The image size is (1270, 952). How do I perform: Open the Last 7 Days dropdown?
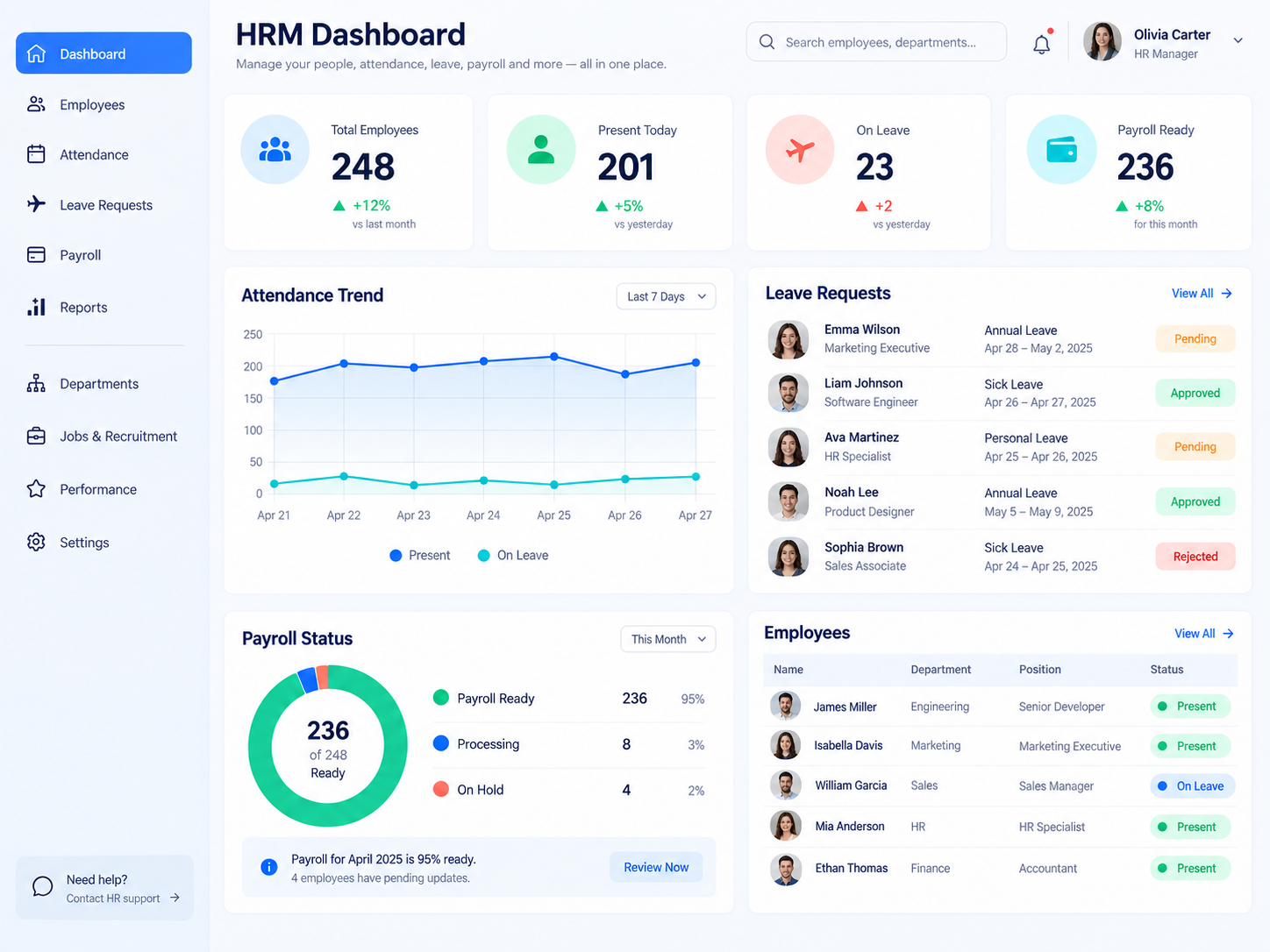pyautogui.click(x=666, y=296)
